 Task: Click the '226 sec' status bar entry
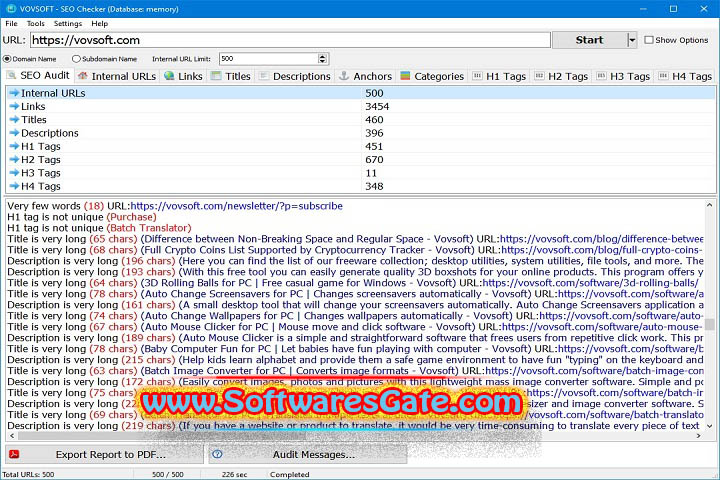234,474
